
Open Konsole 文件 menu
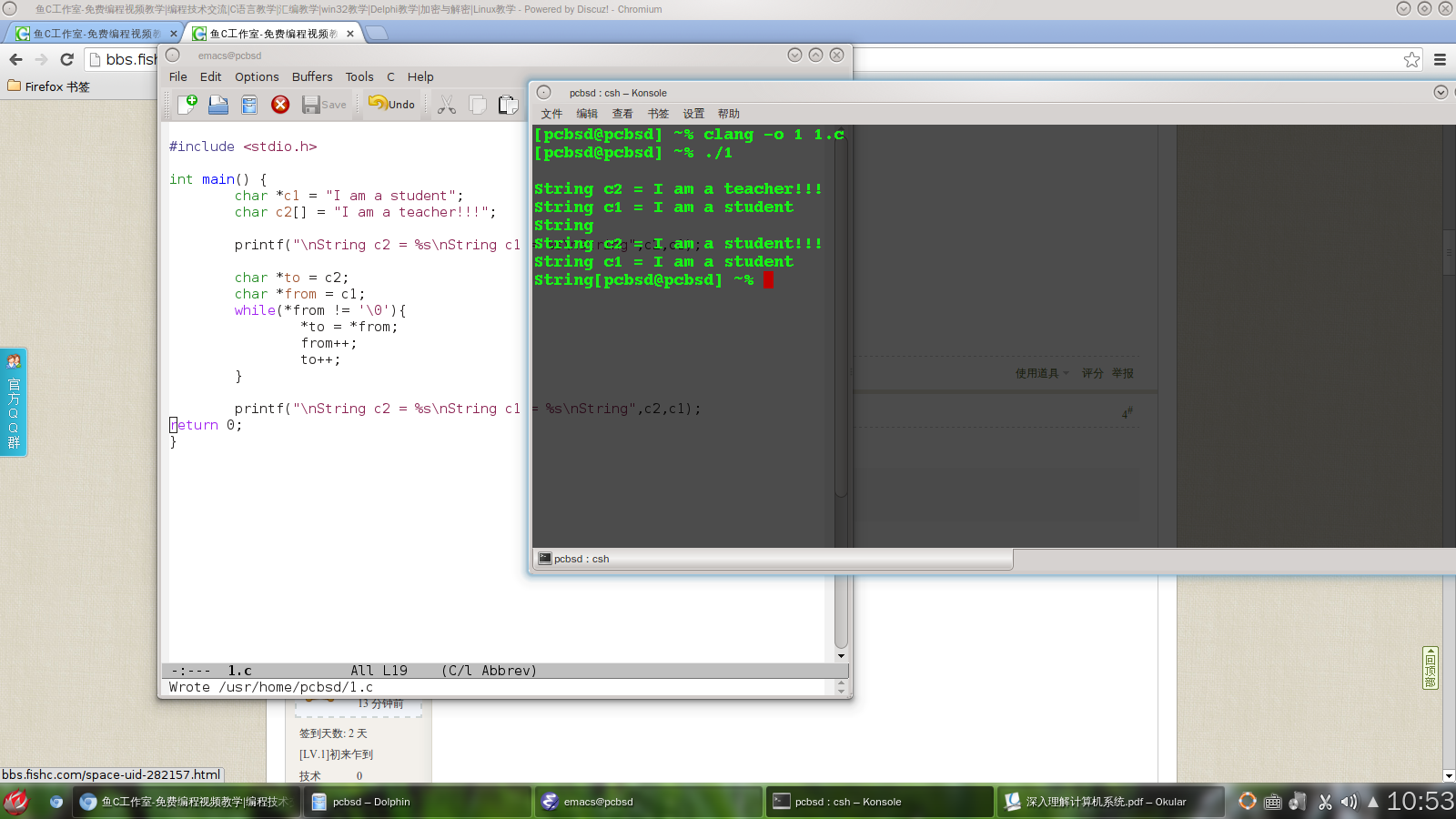click(551, 114)
